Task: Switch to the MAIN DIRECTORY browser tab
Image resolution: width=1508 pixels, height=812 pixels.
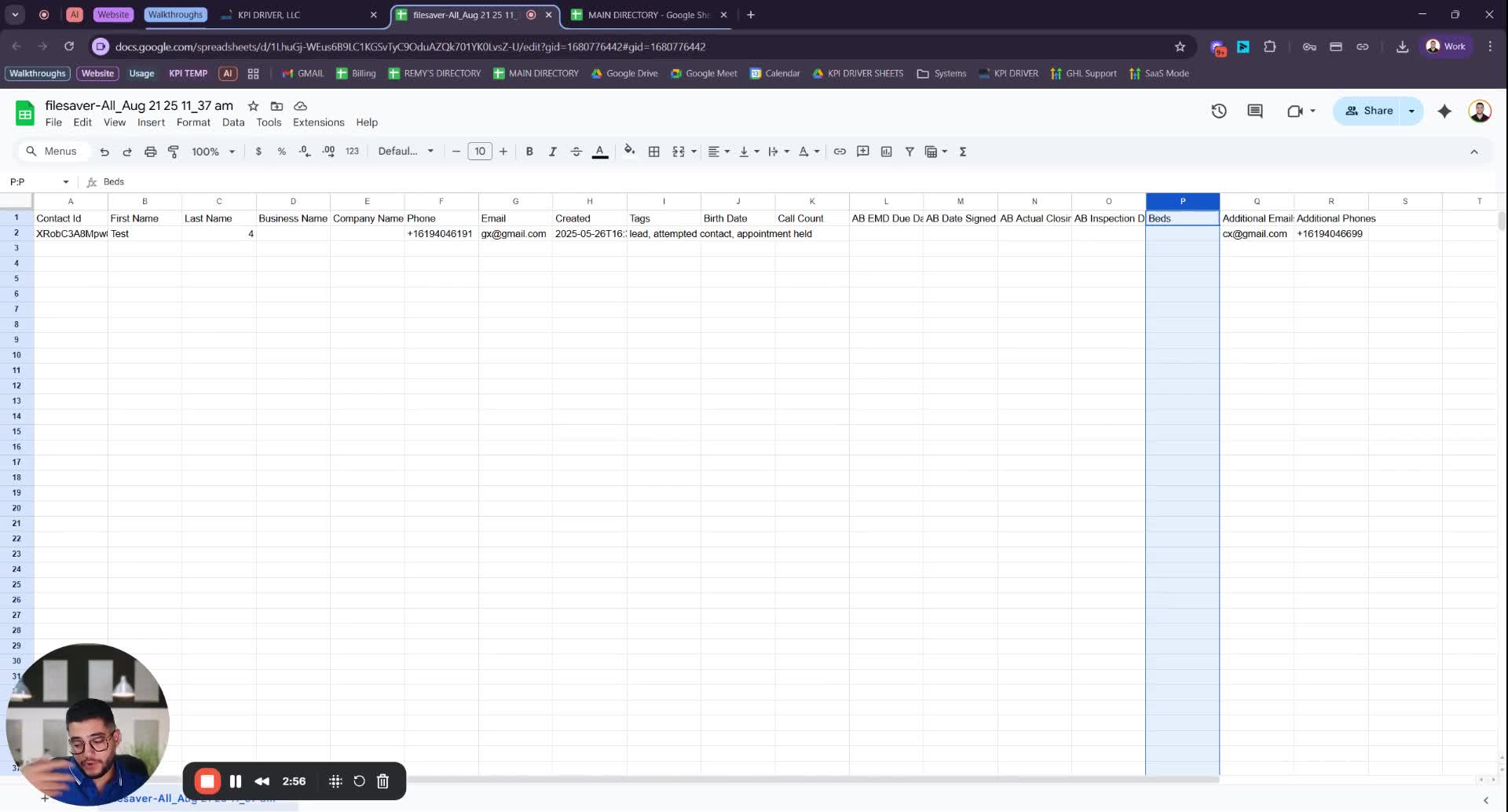Action: tap(647, 15)
